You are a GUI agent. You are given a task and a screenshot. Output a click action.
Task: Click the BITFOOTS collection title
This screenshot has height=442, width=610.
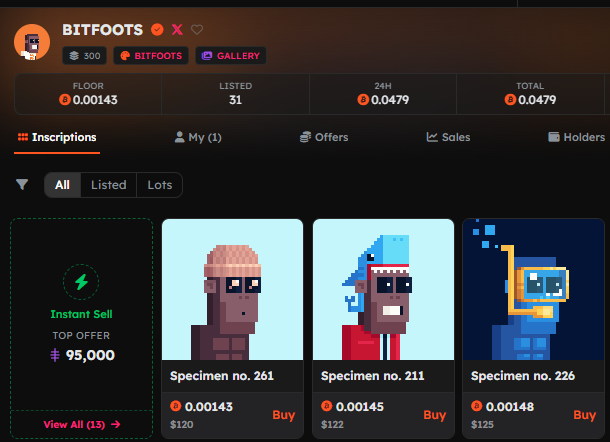click(103, 30)
